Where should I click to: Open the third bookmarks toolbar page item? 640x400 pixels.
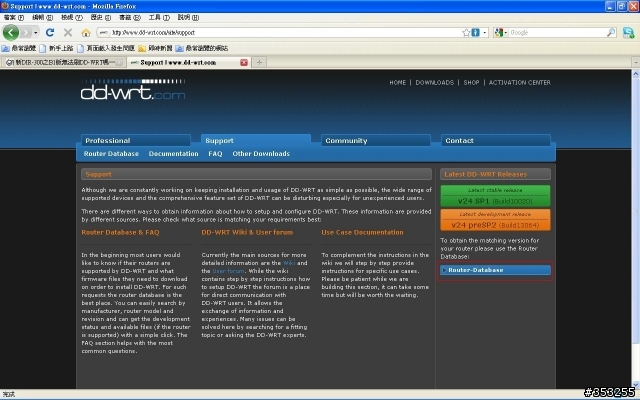point(106,48)
